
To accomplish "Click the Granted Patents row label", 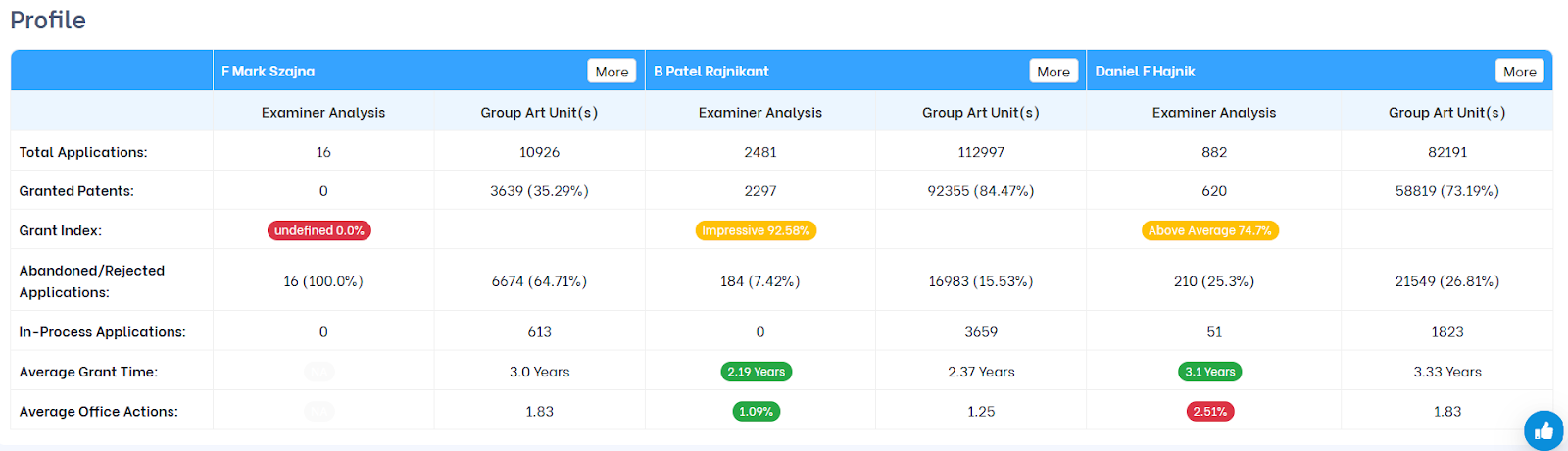I will 76,191.
